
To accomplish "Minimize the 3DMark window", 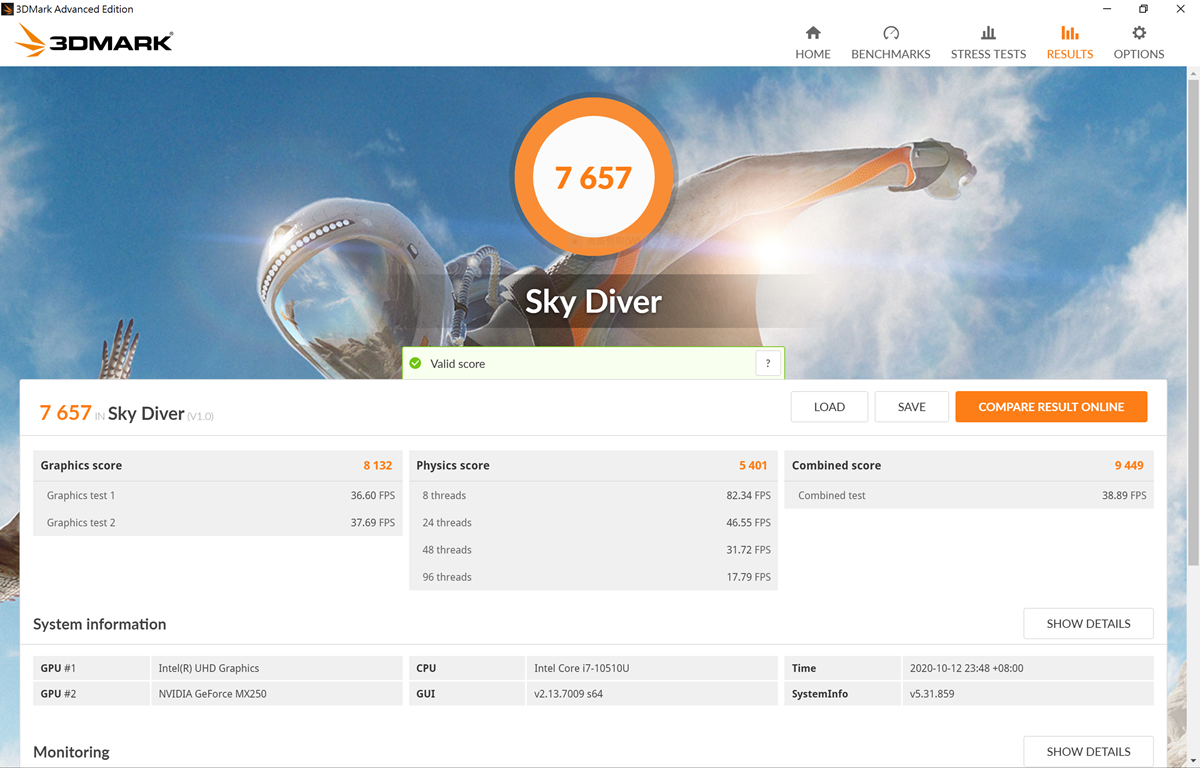I will pyautogui.click(x=1108, y=9).
